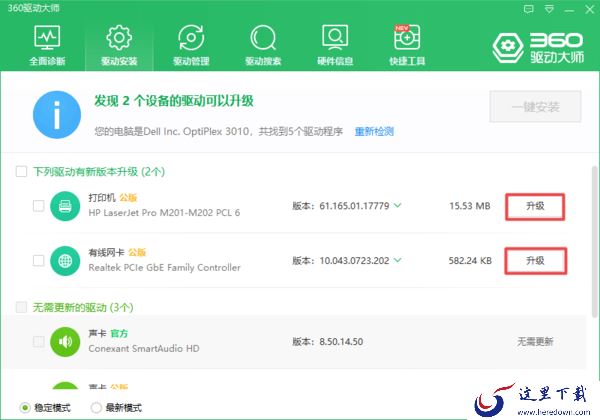Open the 全面诊断 full diagnosis tab
Viewport: 600px width, 420px height.
pyautogui.click(x=47, y=46)
